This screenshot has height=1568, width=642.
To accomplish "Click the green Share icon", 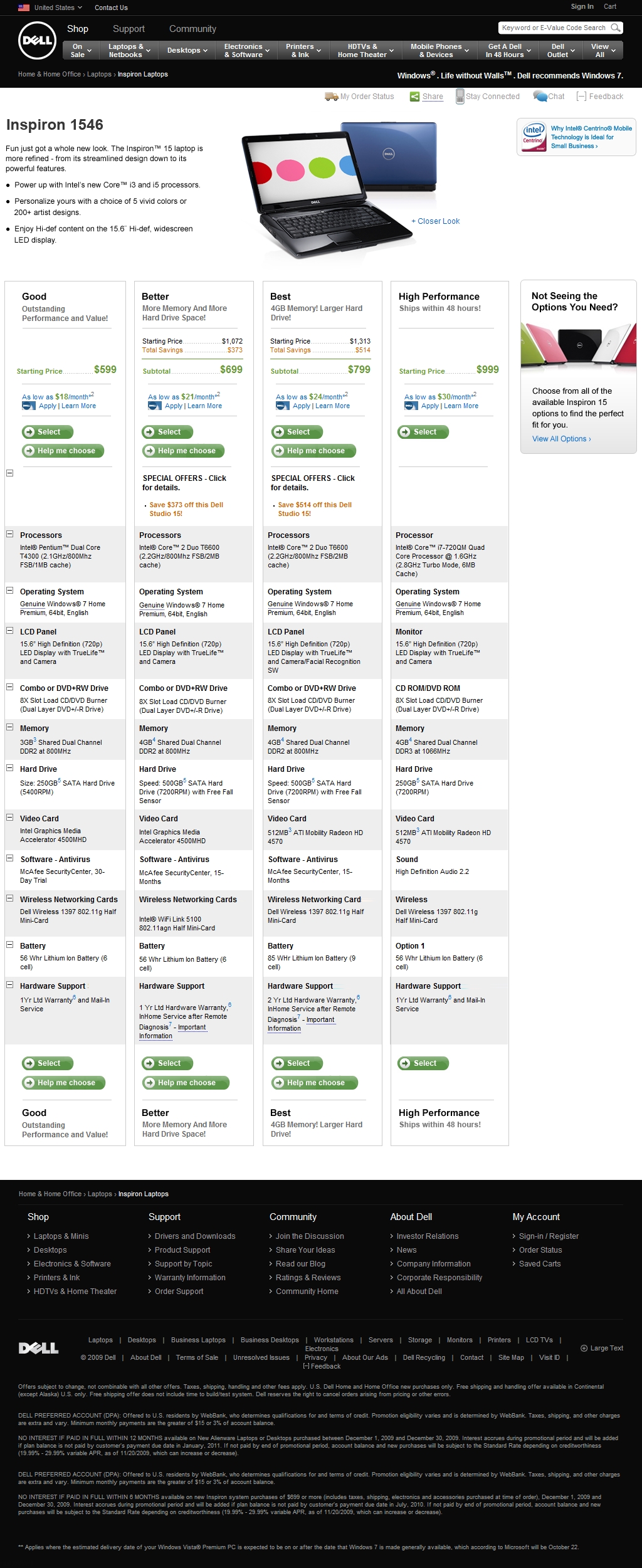I will [x=414, y=97].
